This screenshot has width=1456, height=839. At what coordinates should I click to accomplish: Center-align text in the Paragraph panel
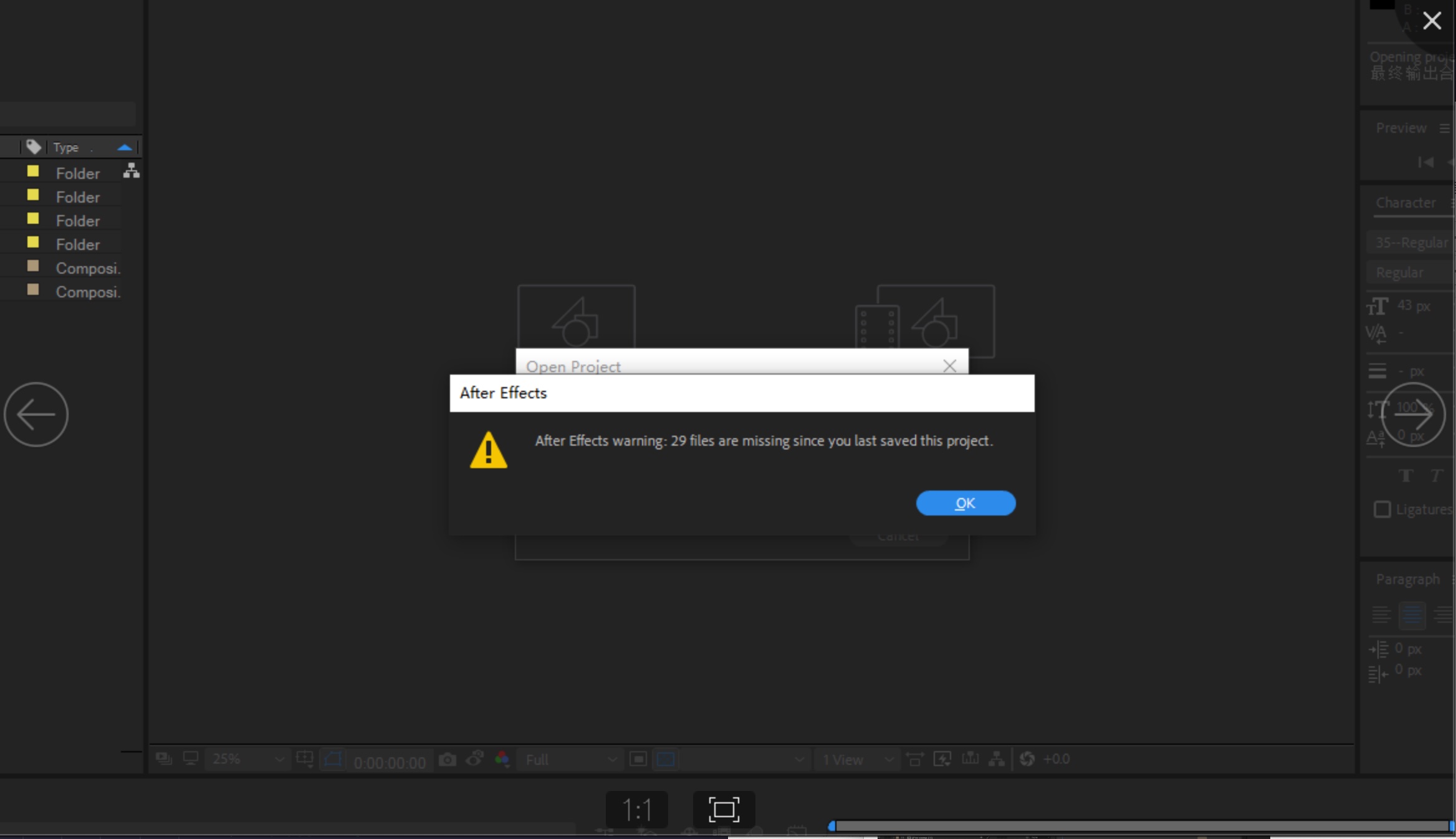[x=1412, y=615]
